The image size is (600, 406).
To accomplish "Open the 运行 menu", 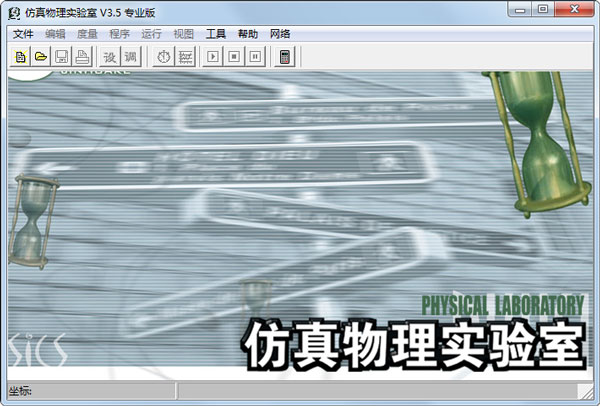I will 152,34.
